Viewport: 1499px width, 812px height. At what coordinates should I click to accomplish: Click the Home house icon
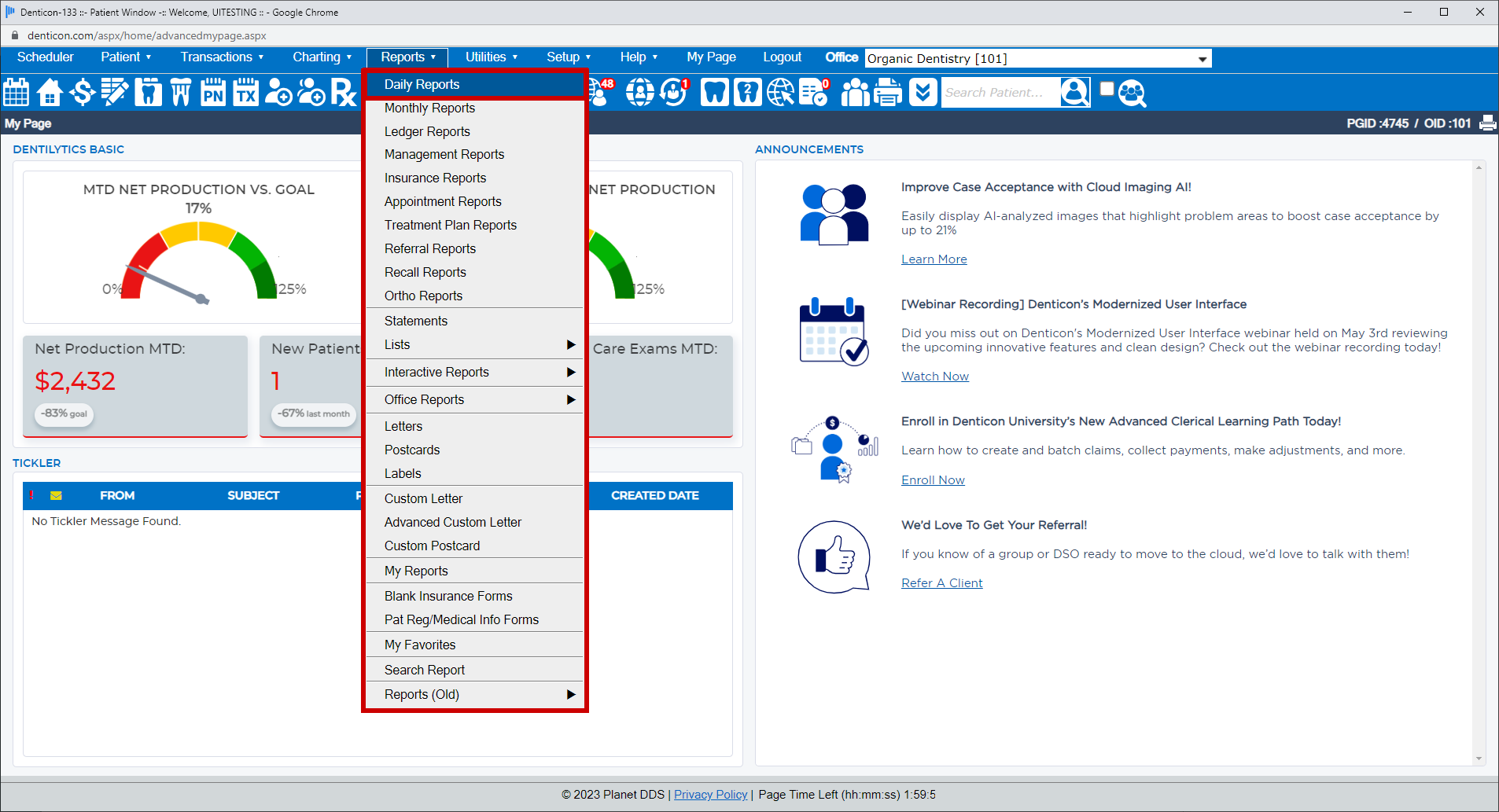coord(50,93)
